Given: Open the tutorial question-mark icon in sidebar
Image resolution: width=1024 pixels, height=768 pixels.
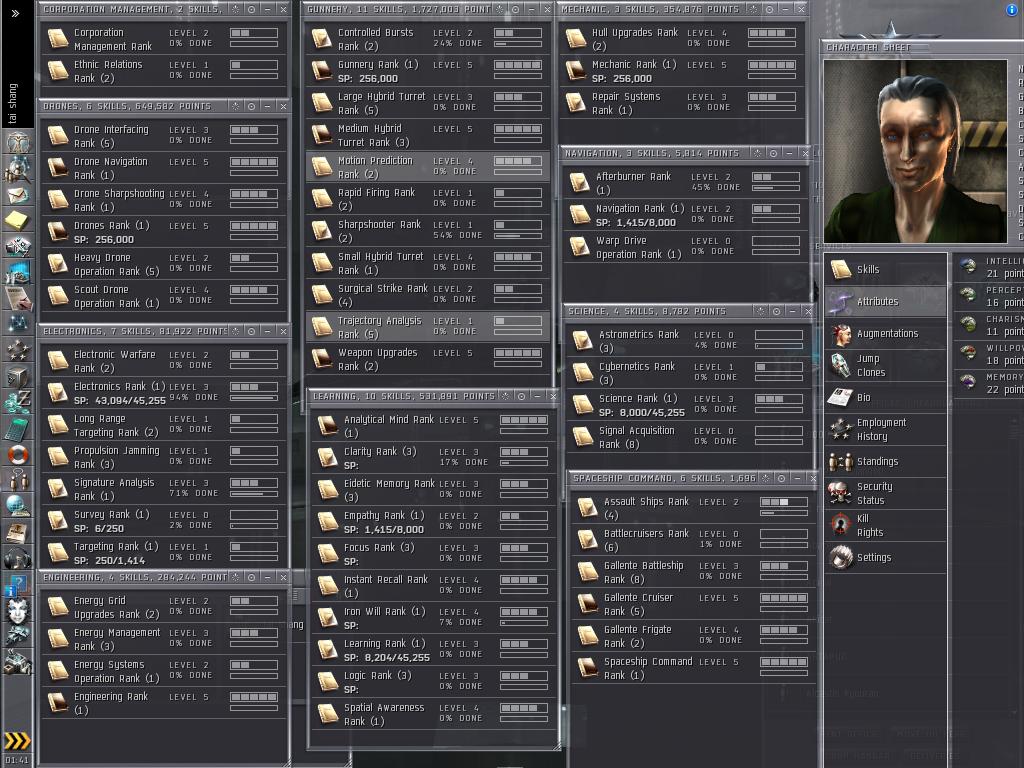Looking at the screenshot, I should [18, 584].
